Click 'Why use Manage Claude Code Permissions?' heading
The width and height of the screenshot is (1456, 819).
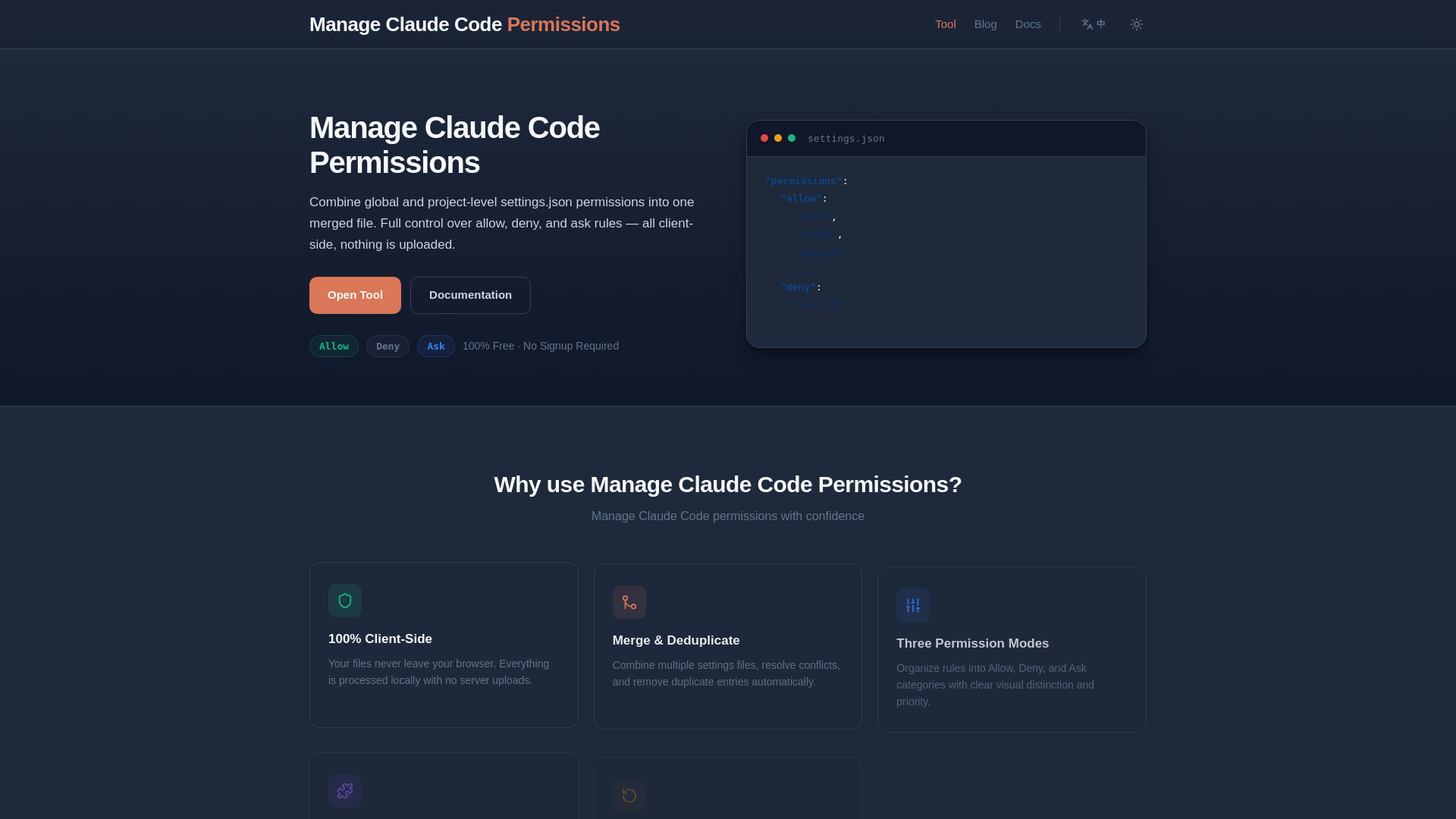728,485
